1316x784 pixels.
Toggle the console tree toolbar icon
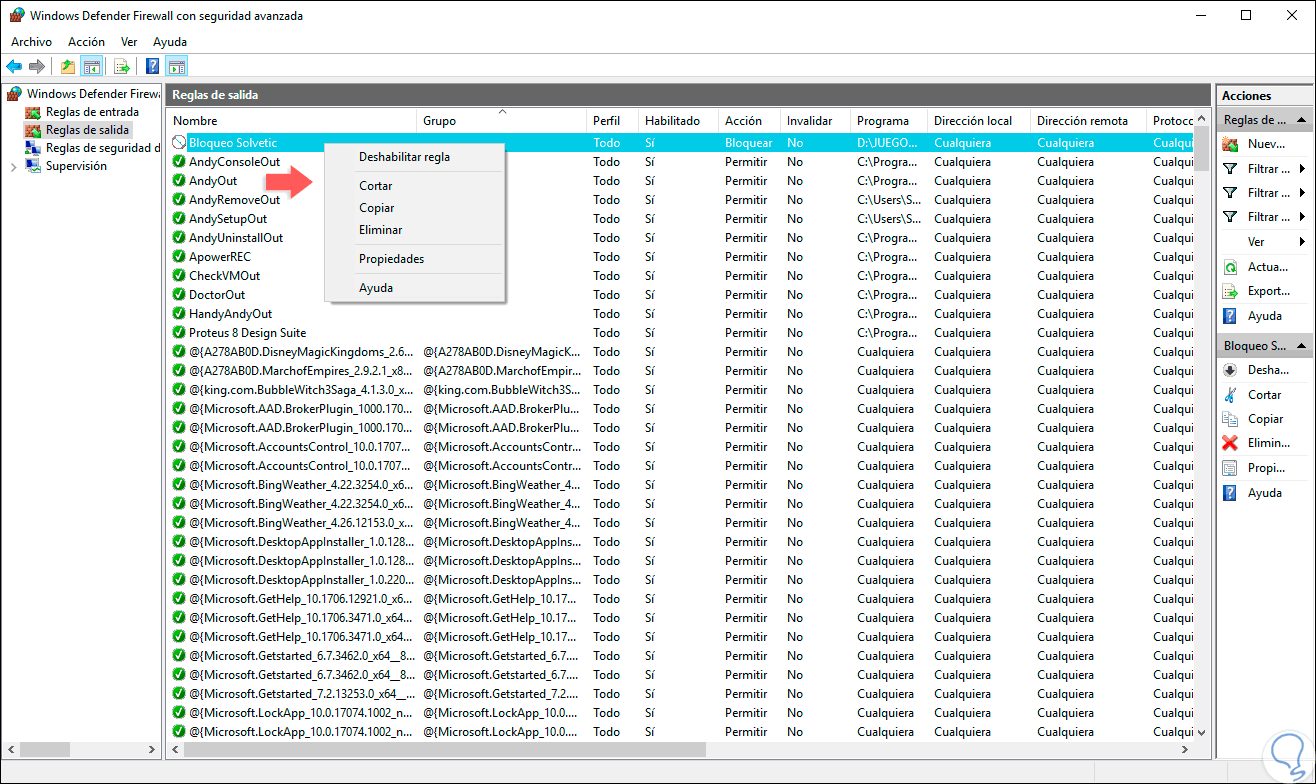[91, 67]
